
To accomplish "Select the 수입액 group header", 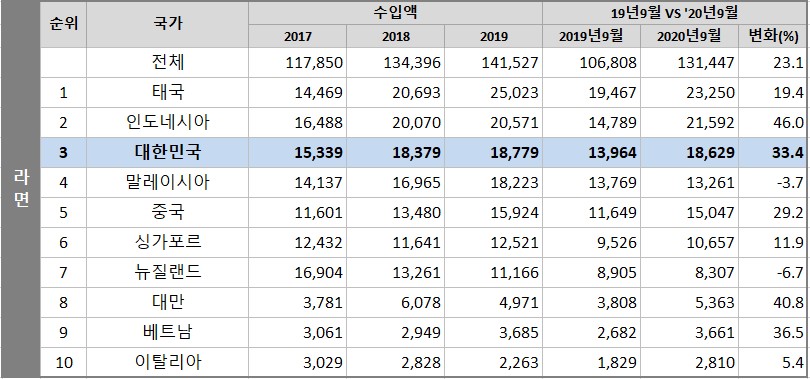I will 395,12.
